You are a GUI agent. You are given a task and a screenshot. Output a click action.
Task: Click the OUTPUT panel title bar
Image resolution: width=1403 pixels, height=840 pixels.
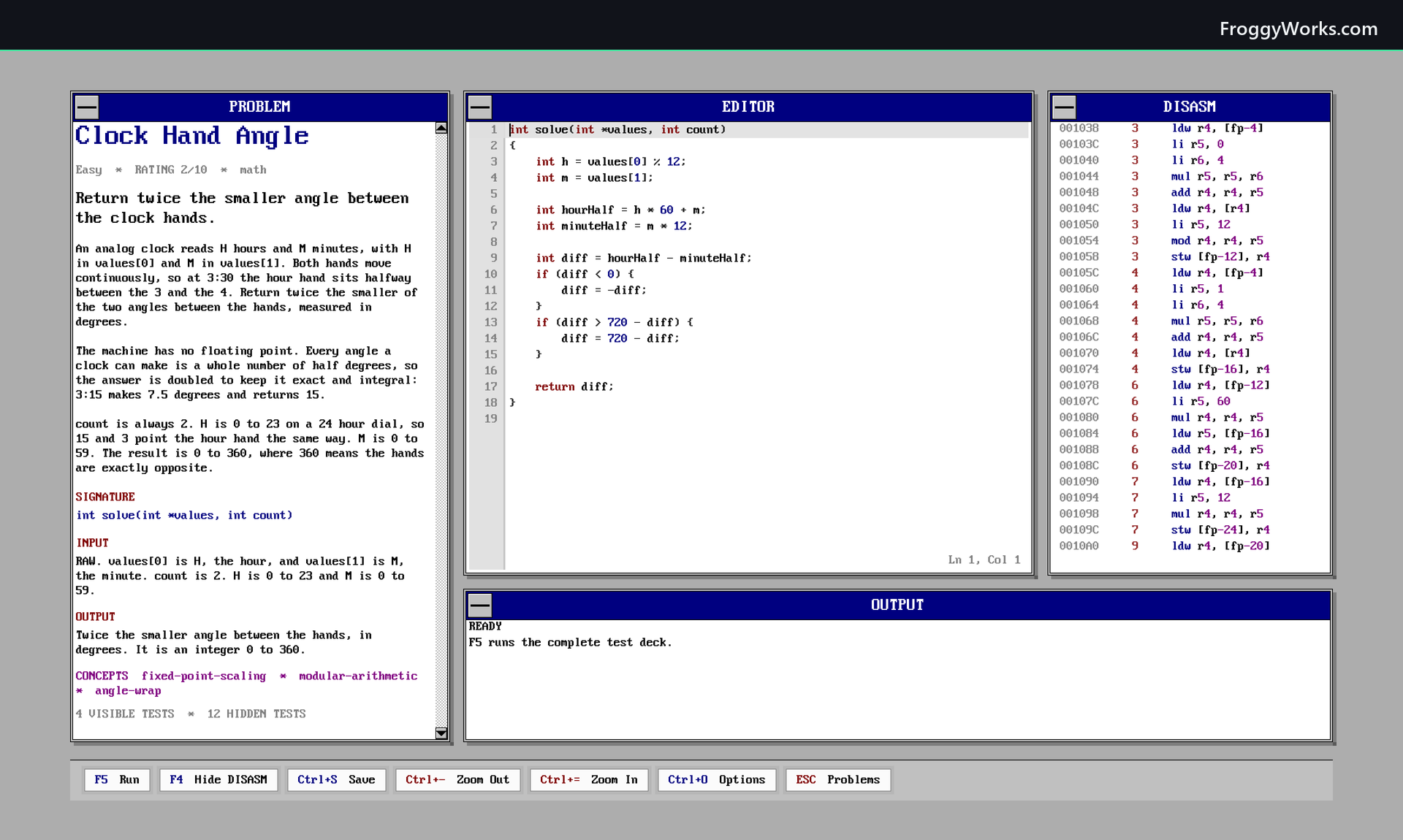pos(897,606)
